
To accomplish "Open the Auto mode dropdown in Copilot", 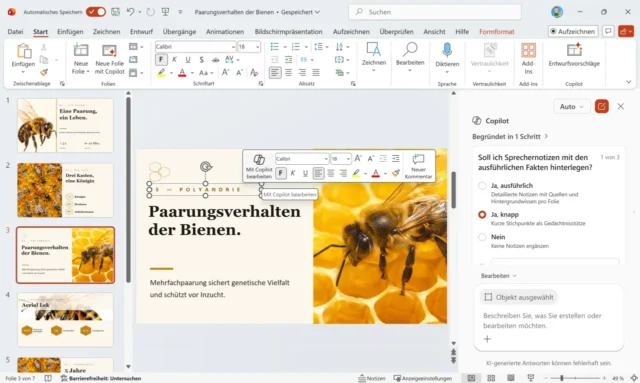I will [x=571, y=107].
